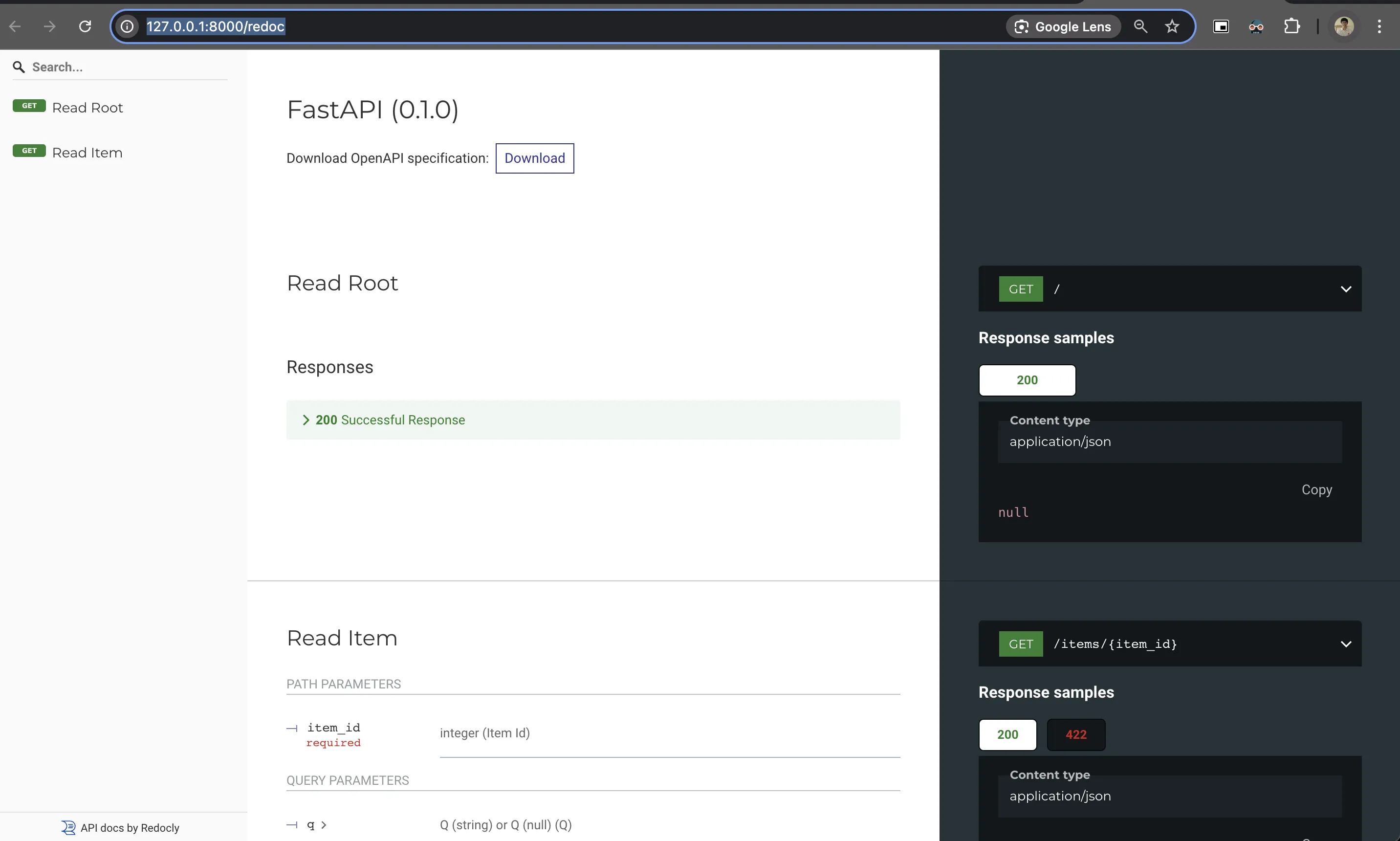This screenshot has width=1400, height=841.
Task: Click the PATH PARAMETERS label
Action: pos(343,684)
